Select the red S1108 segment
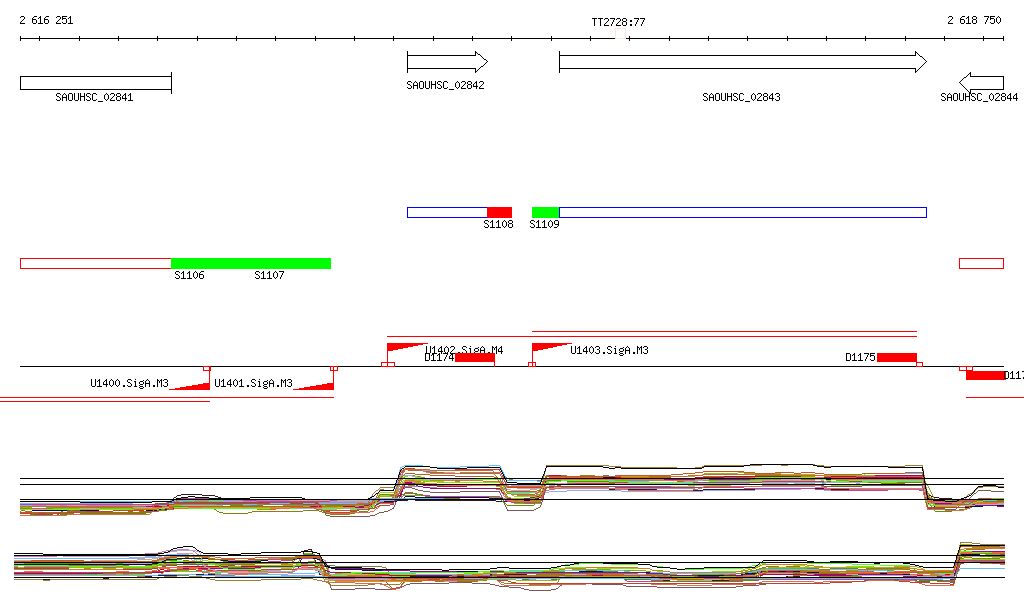The width and height of the screenshot is (1024, 611). point(499,212)
